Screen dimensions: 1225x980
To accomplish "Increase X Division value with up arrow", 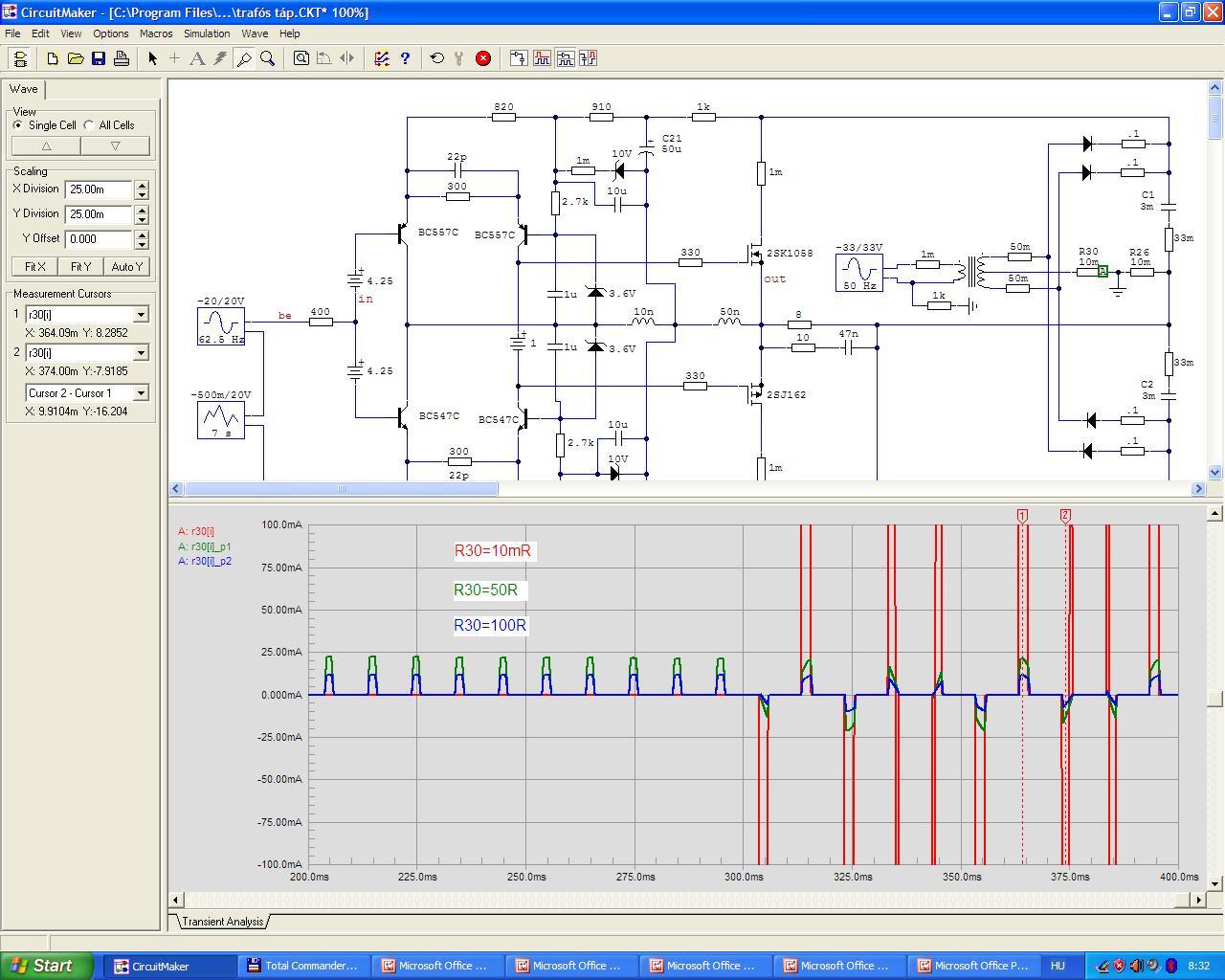I will (142, 185).
